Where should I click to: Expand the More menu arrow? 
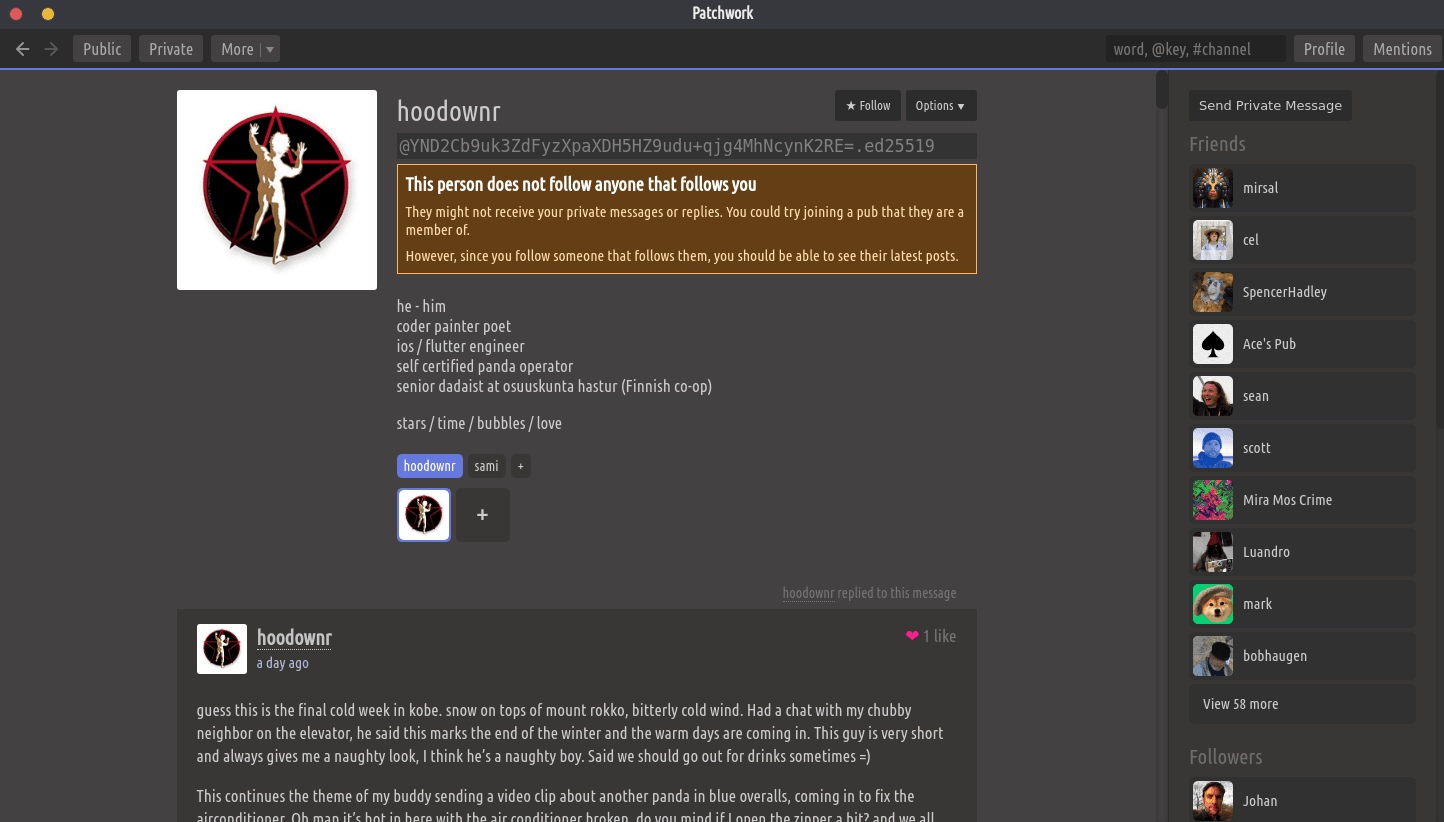point(270,49)
